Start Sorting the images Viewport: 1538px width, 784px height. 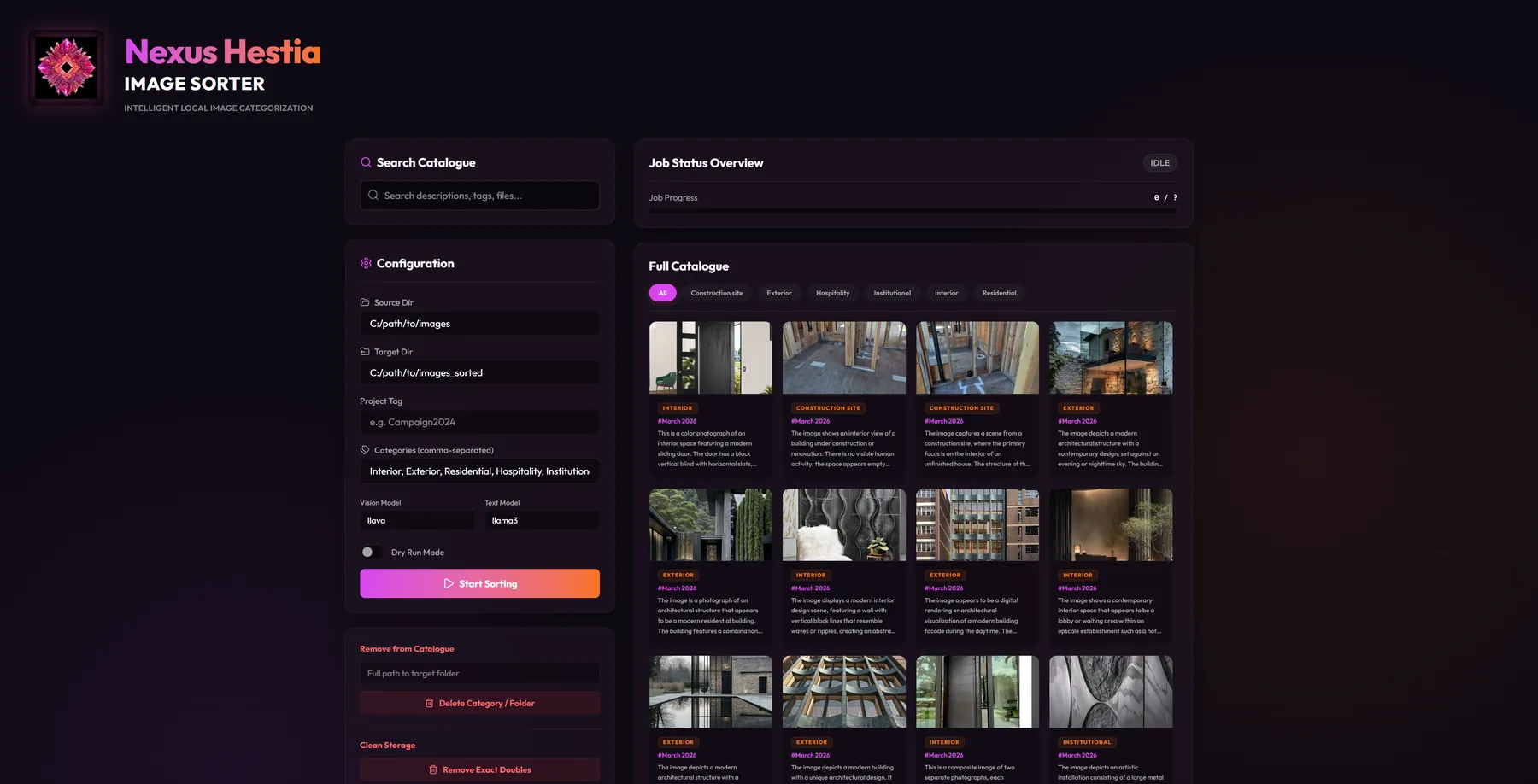tap(479, 583)
